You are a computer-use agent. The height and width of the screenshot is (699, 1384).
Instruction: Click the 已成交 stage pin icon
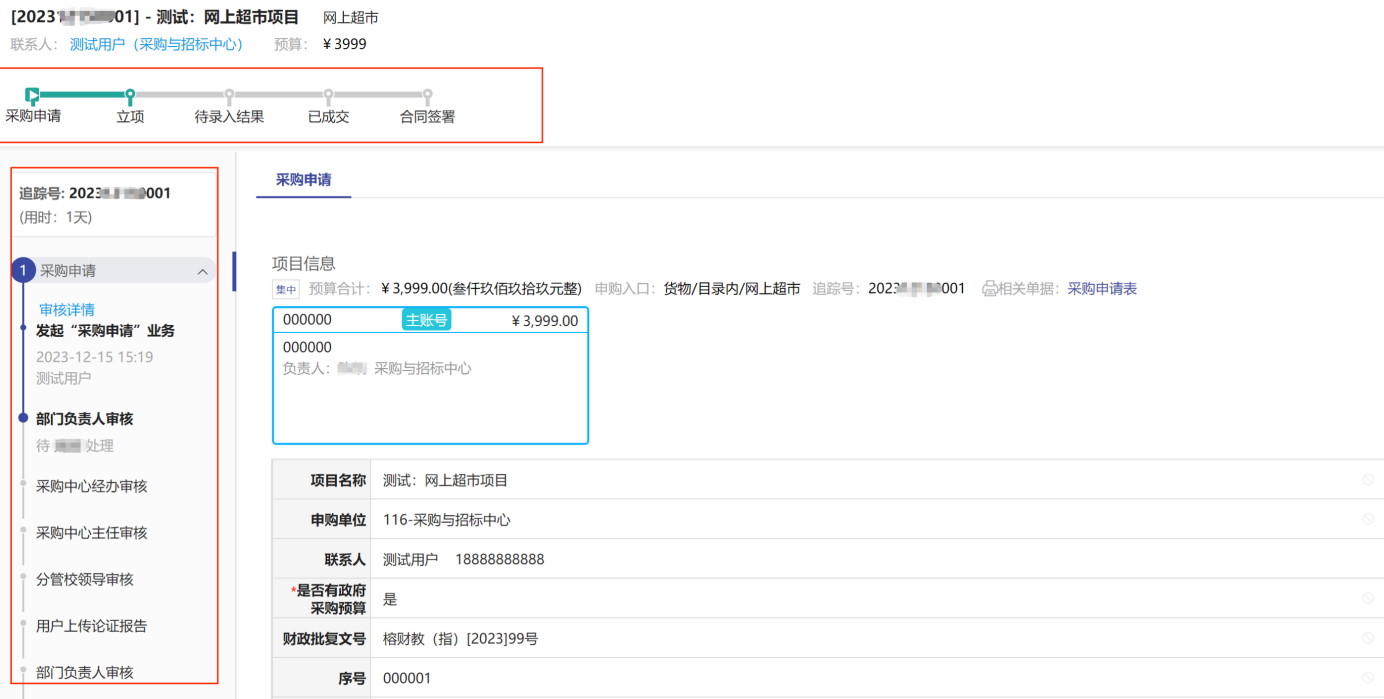pos(328,95)
